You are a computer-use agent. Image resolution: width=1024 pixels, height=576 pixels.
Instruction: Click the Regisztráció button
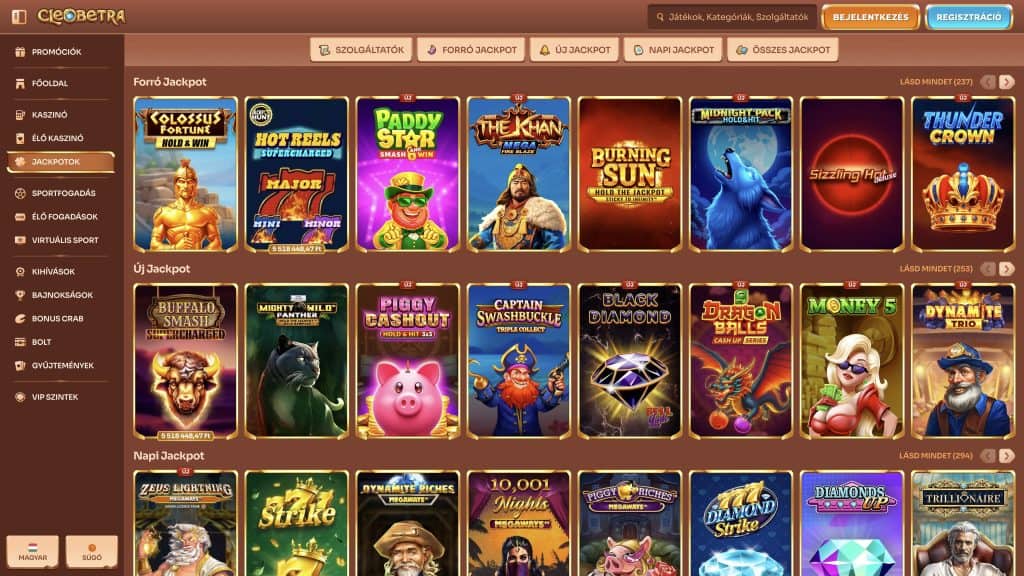[x=968, y=17]
